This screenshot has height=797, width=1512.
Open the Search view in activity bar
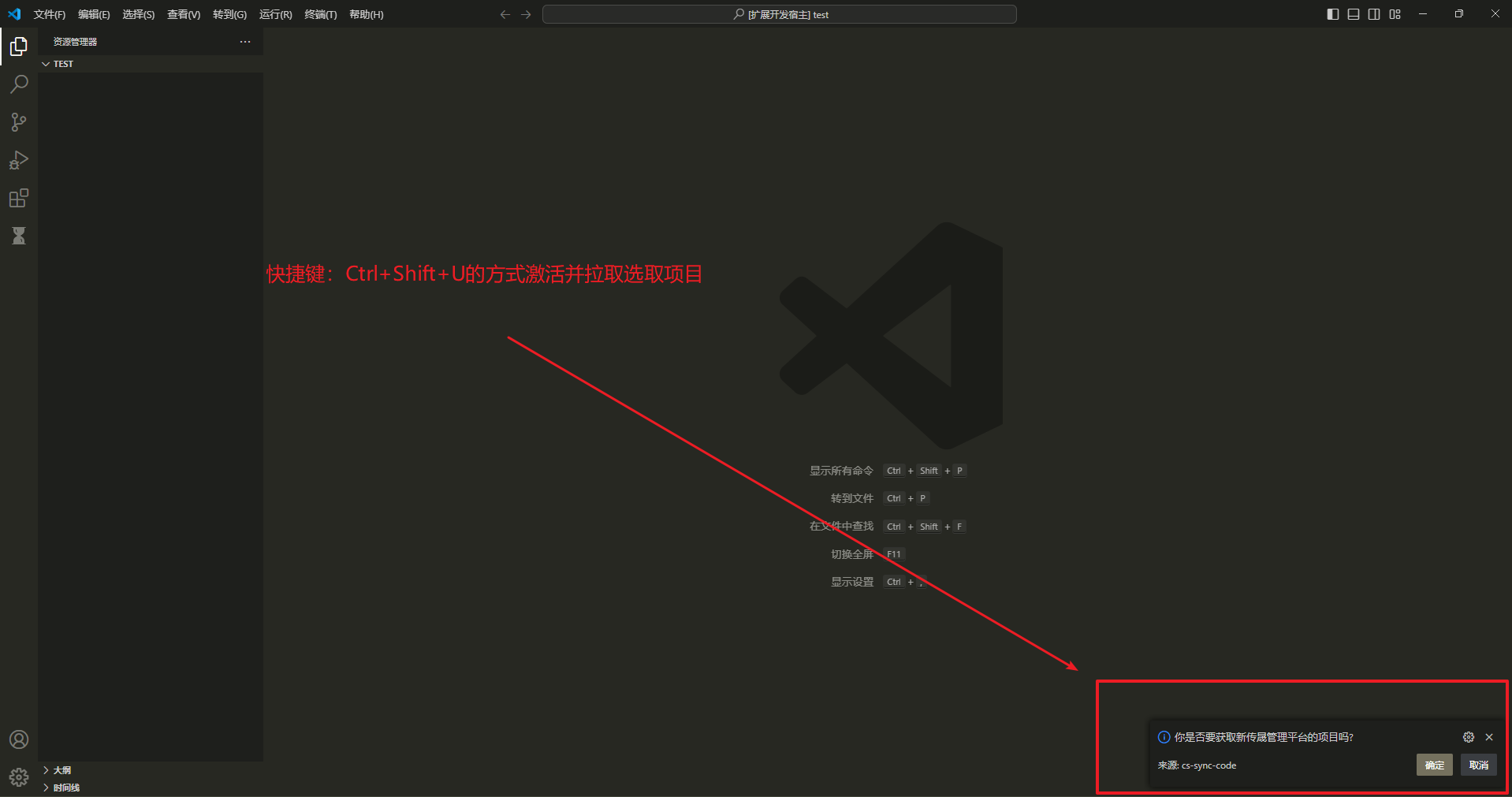(19, 84)
